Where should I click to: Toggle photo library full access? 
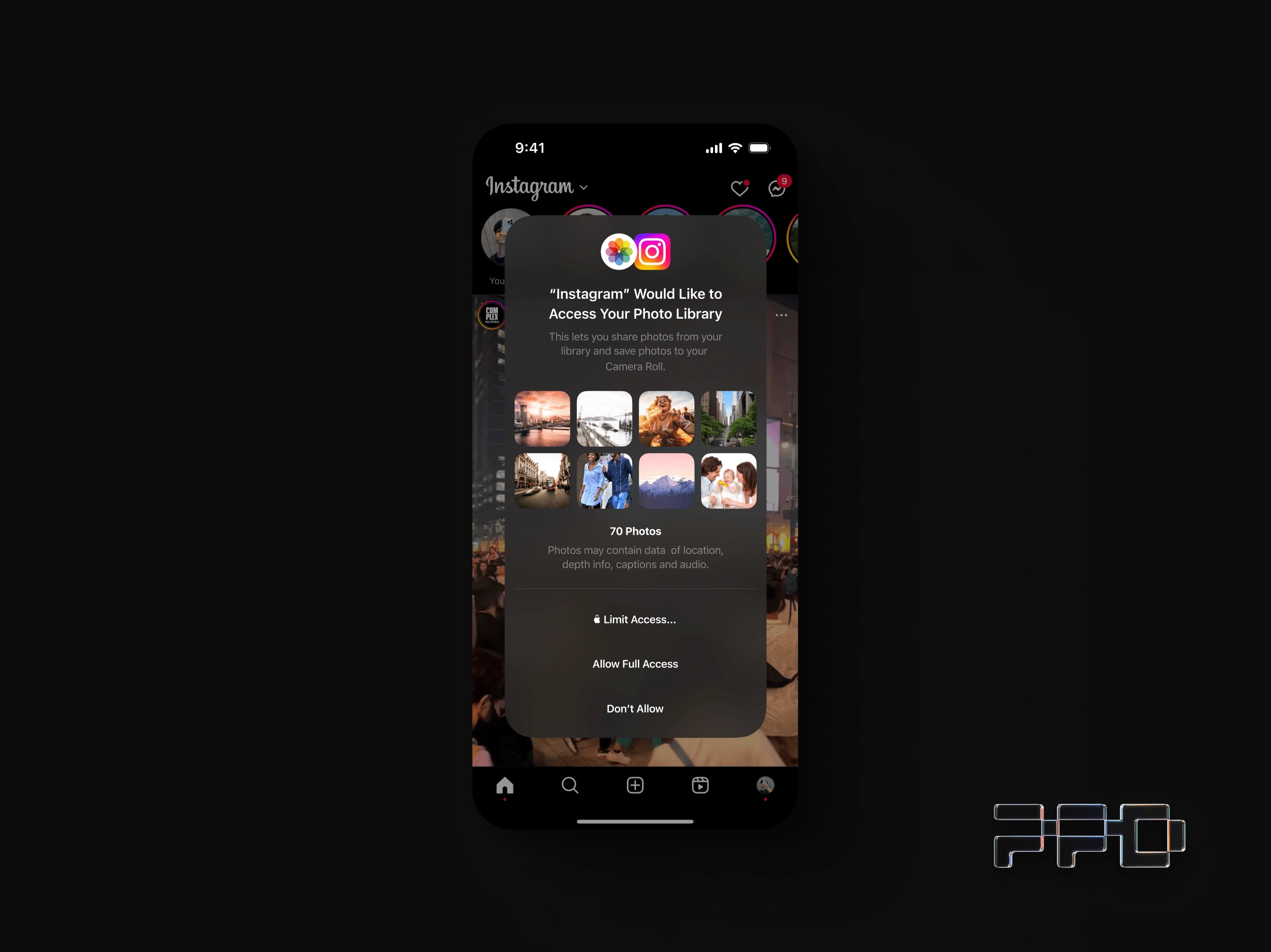coord(635,663)
